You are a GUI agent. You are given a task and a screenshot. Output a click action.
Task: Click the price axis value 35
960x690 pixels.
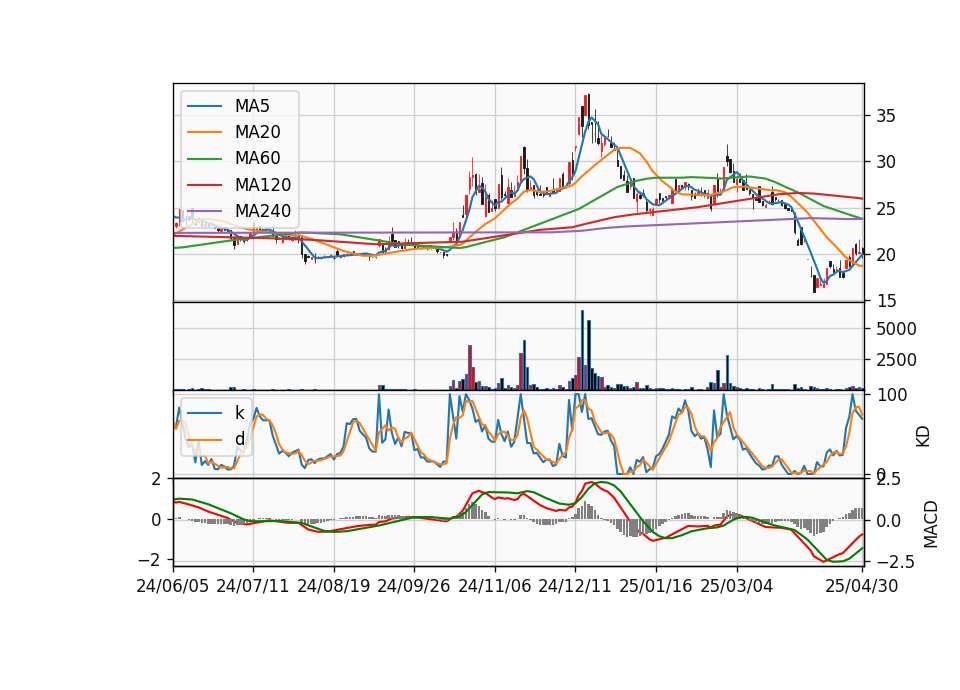point(886,116)
